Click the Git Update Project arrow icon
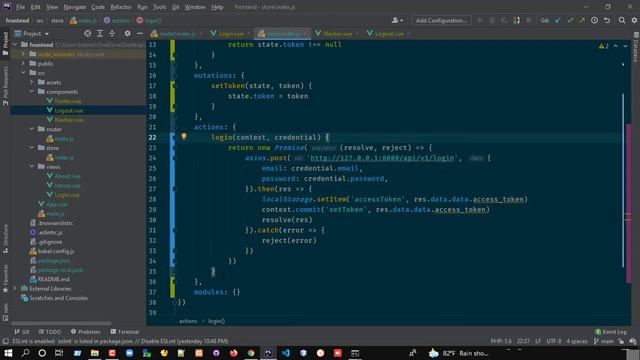 558,20
